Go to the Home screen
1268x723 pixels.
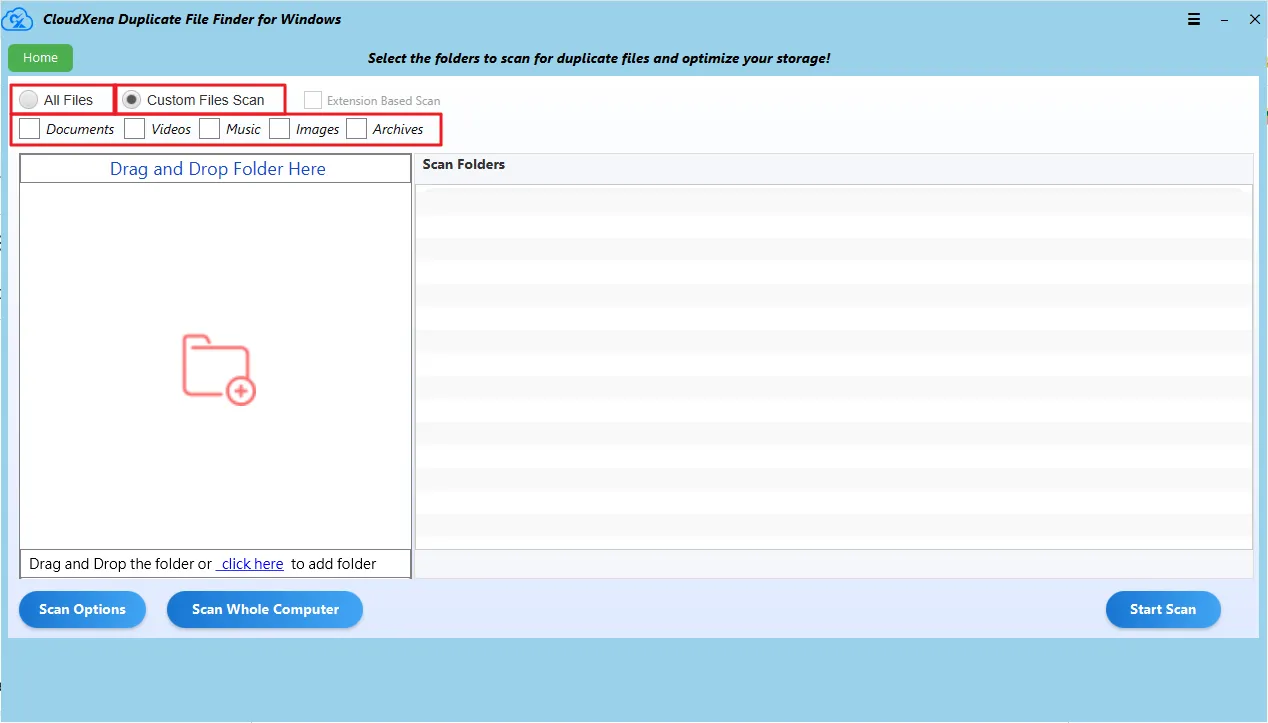40,58
